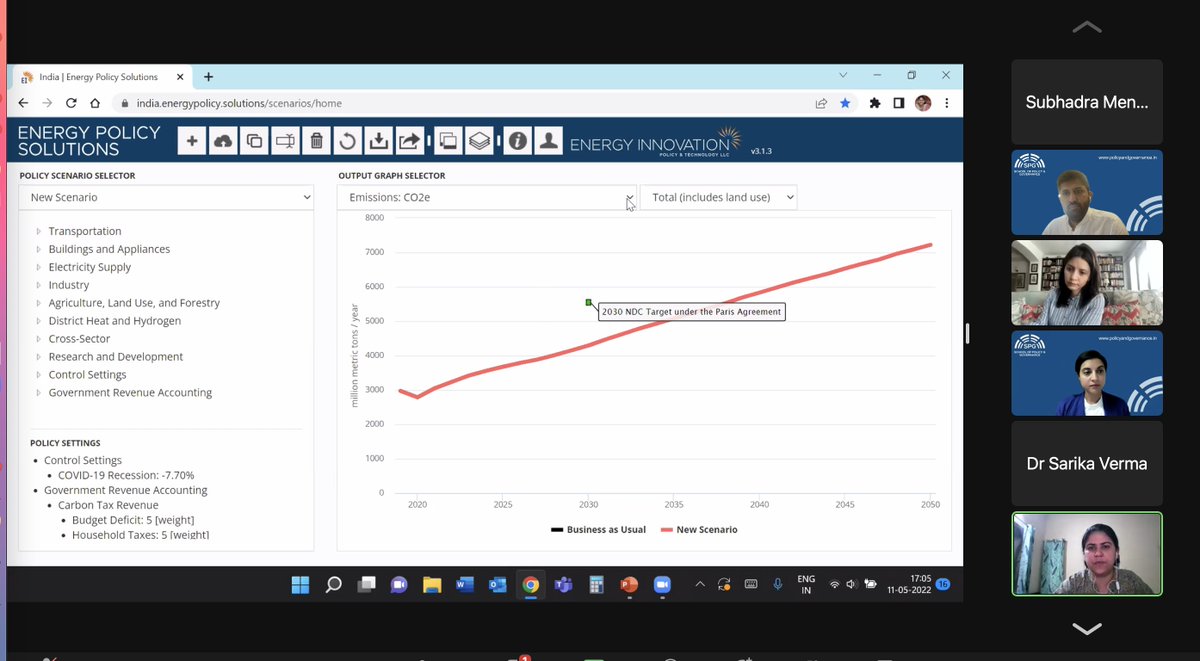Go back in the browser
Viewport: 1200px width, 661px height.
(23, 103)
